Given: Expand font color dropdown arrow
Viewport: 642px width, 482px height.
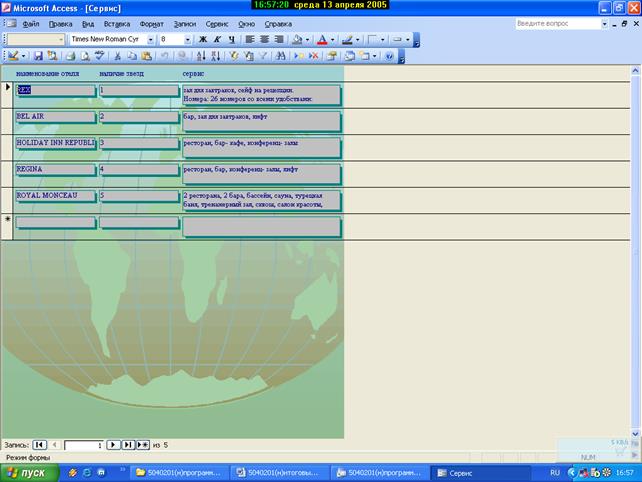Looking at the screenshot, I should point(332,40).
